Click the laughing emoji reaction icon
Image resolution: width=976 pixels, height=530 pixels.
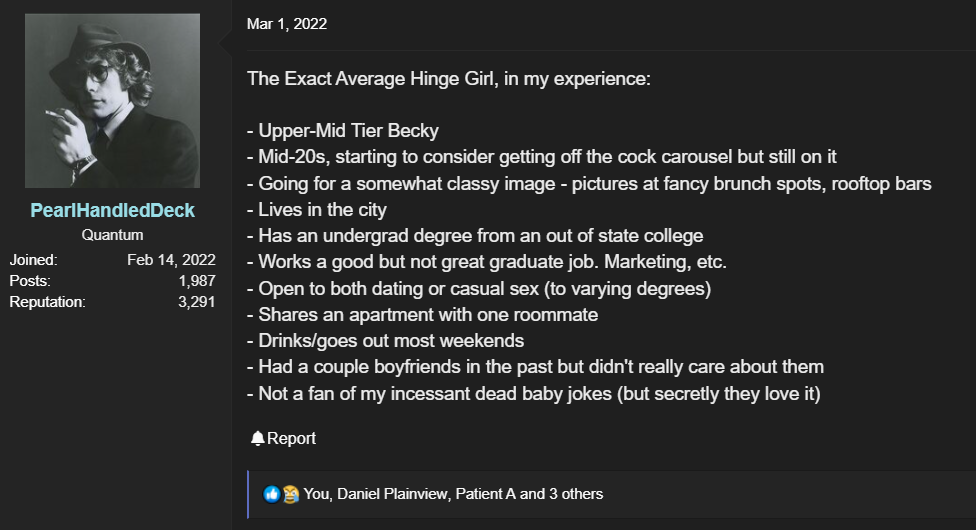click(x=290, y=494)
